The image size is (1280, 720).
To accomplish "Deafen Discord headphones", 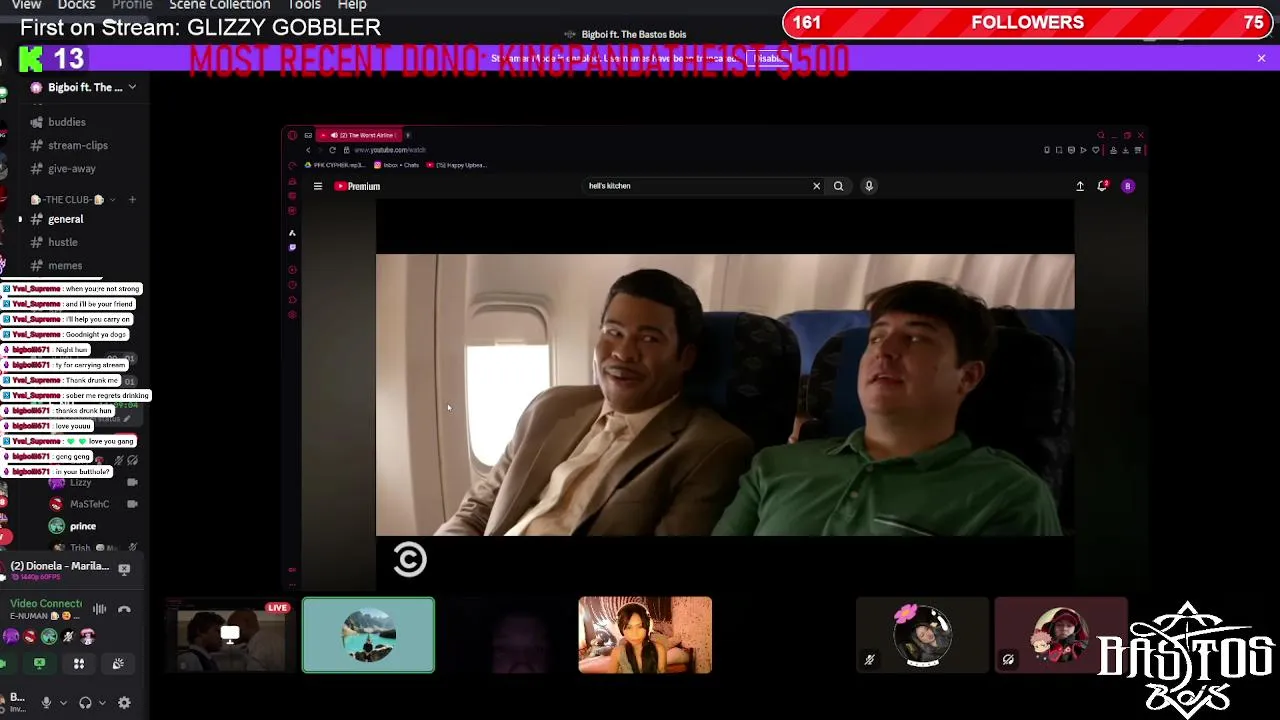I will 85,703.
